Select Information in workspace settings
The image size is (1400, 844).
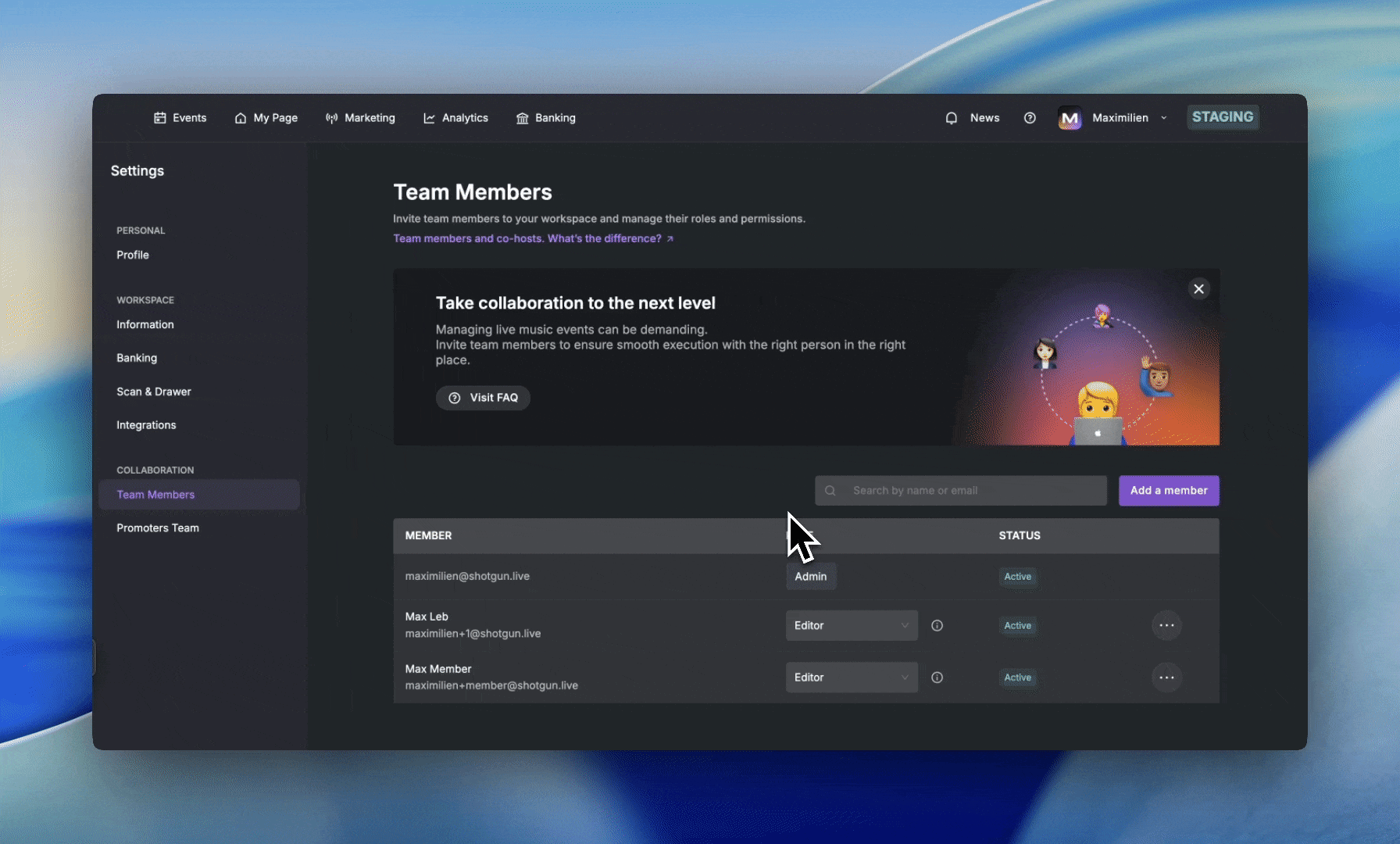pyautogui.click(x=145, y=324)
